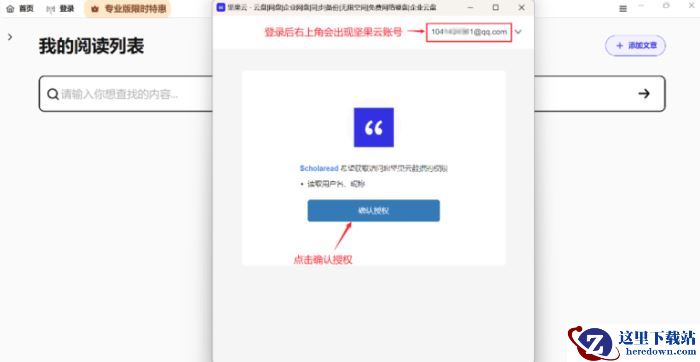
Task: Click the 104…@qq.com account name
Action: [469, 32]
